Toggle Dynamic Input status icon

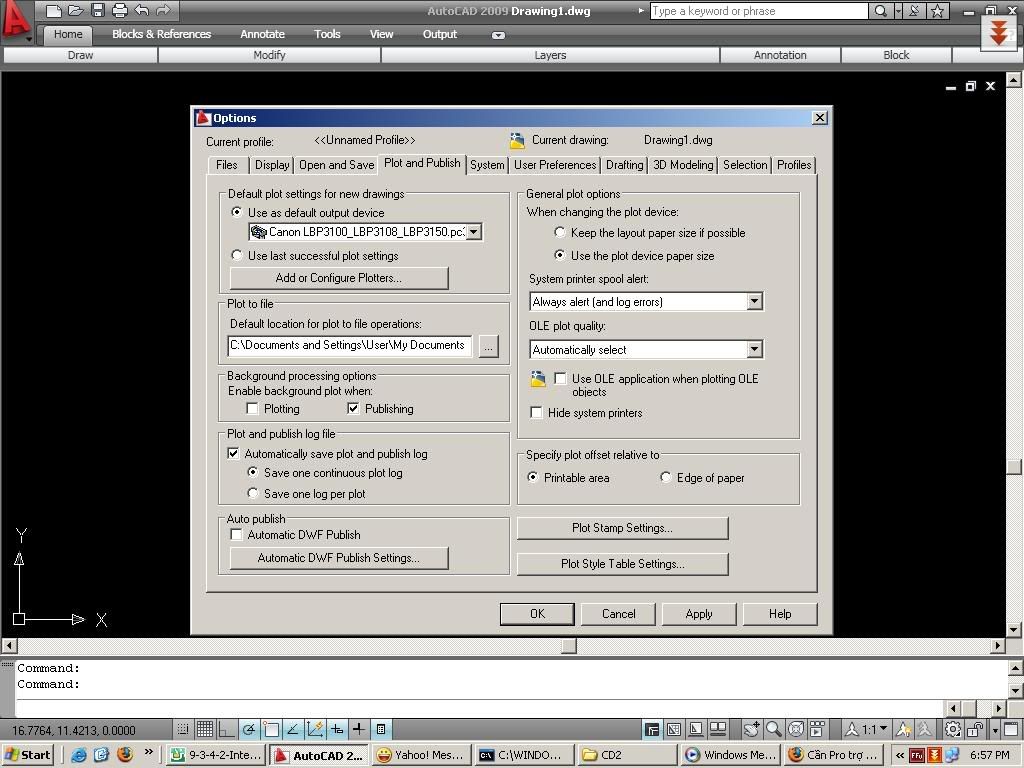pyautogui.click(x=337, y=729)
